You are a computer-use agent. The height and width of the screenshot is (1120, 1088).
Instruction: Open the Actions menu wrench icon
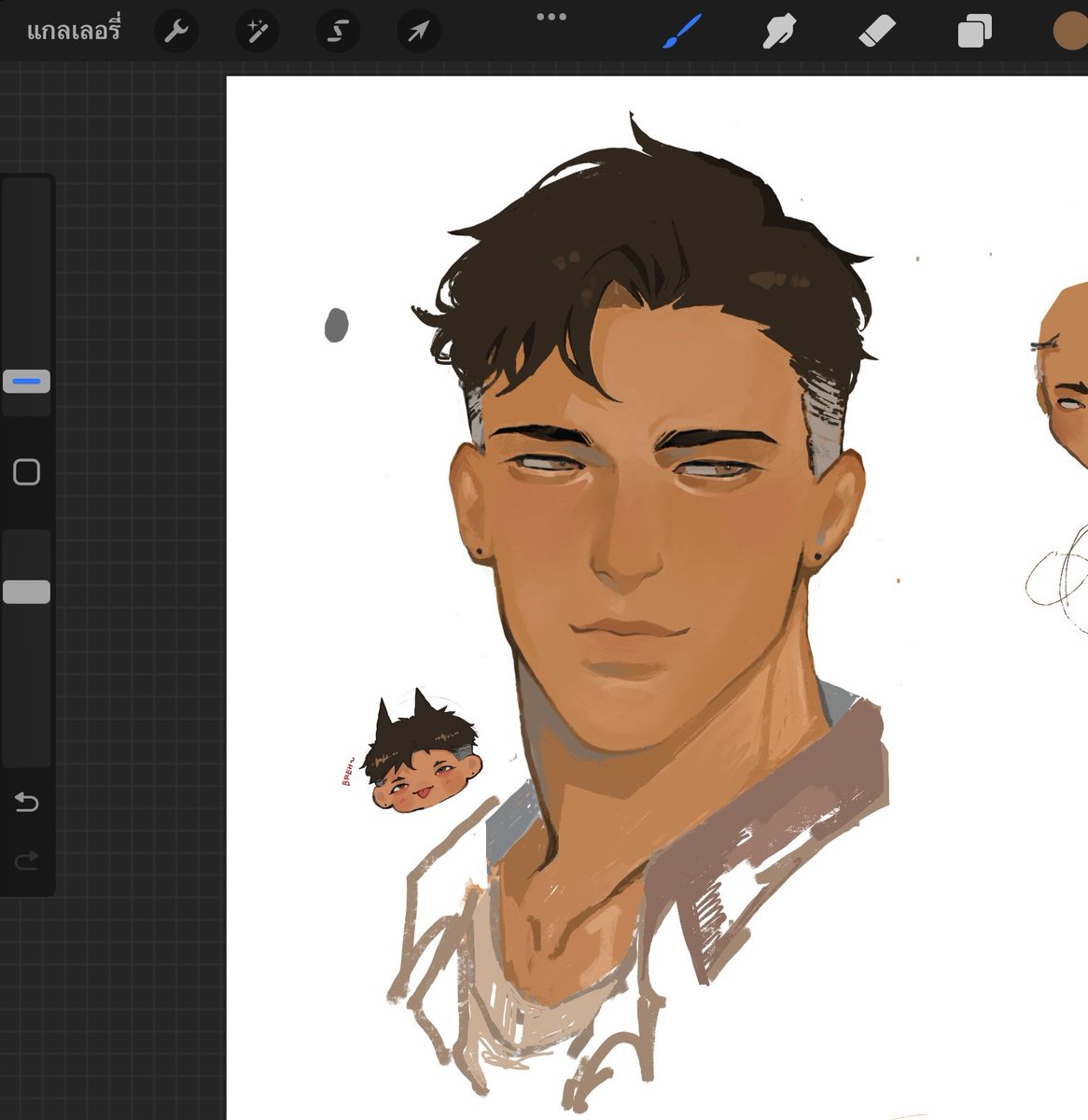pos(175,30)
